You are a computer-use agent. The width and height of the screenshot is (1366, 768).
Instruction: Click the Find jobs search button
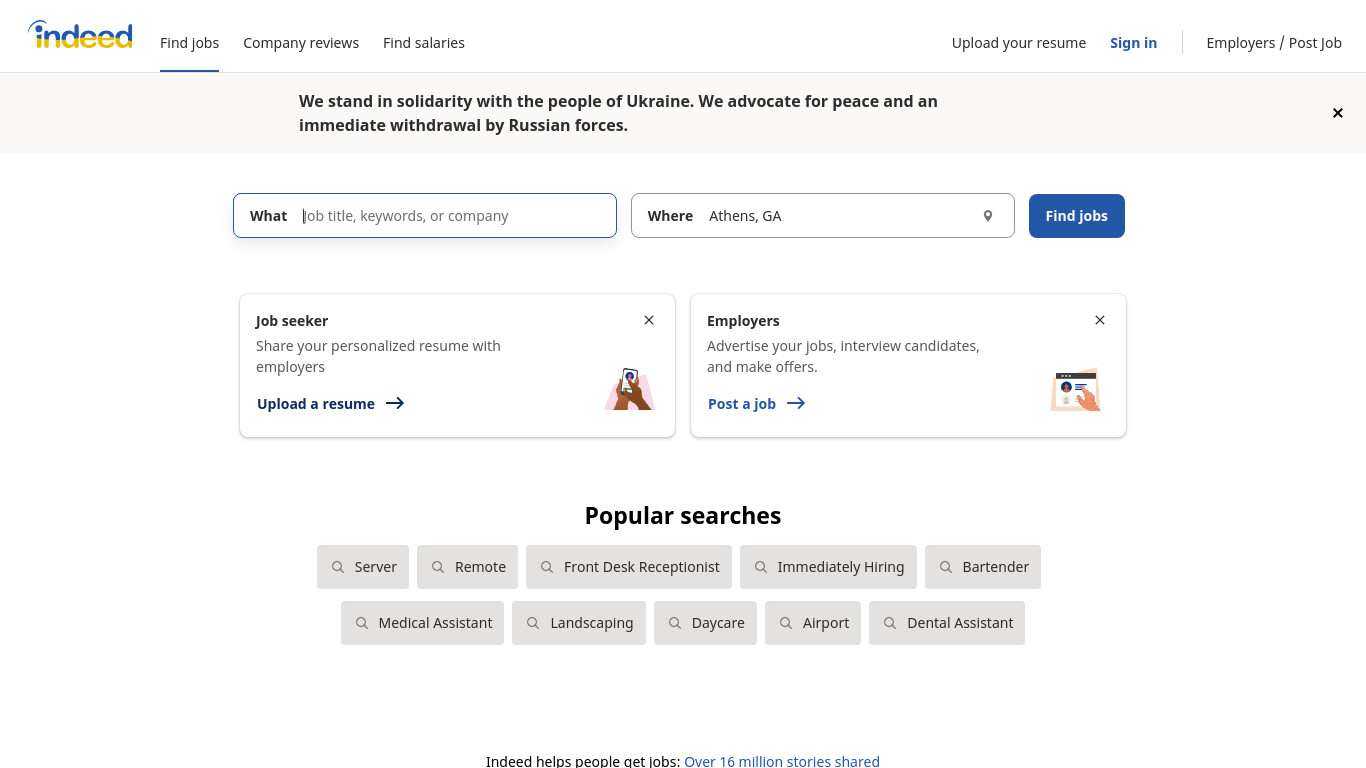(1077, 216)
